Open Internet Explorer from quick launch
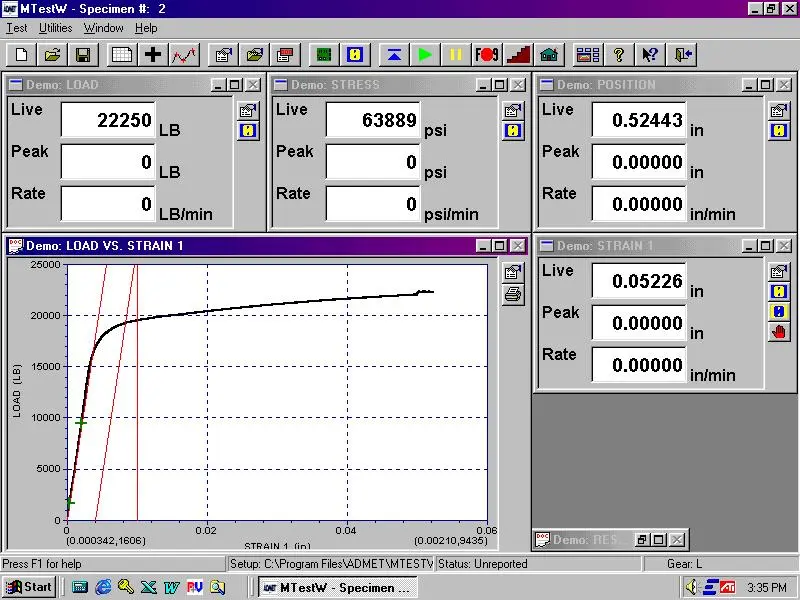This screenshot has height=600, width=800. [x=103, y=587]
